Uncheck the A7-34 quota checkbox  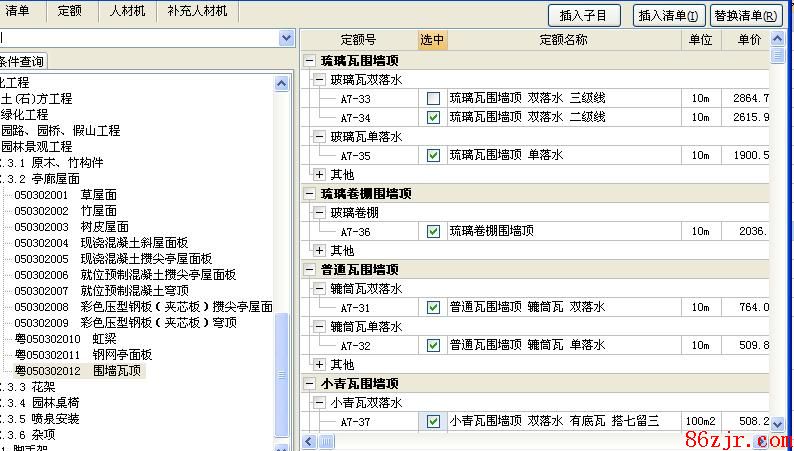[x=433, y=117]
